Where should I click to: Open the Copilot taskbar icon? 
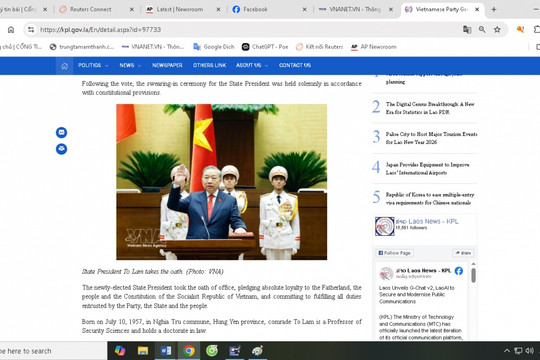click(120, 351)
